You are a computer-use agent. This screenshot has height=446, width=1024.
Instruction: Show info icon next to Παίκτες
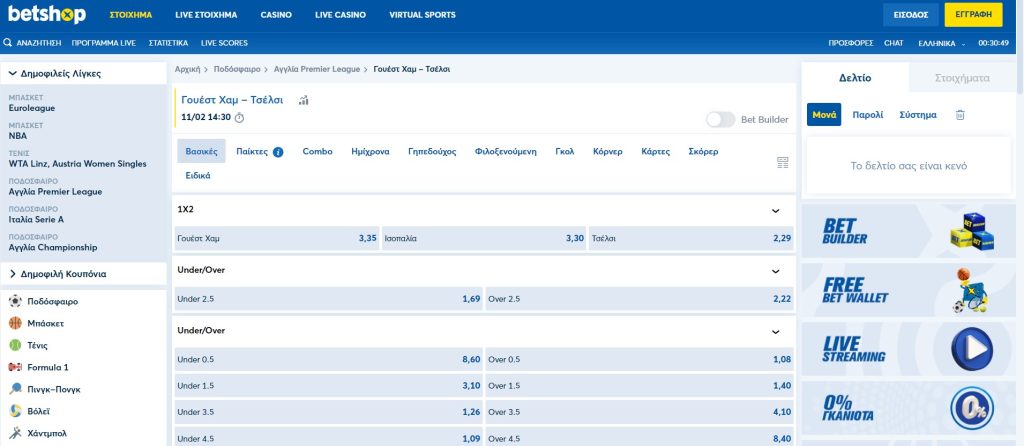click(x=278, y=152)
